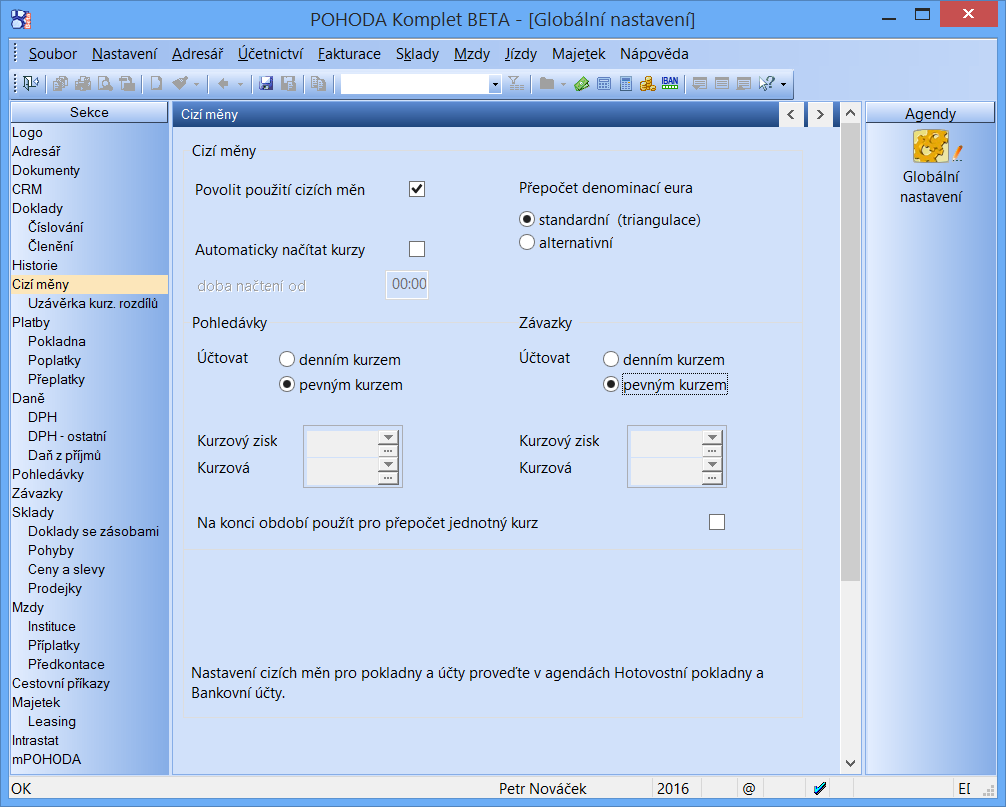Click the vertical scrollbar thumb
This screenshot has width=1006, height=807.
point(850,352)
